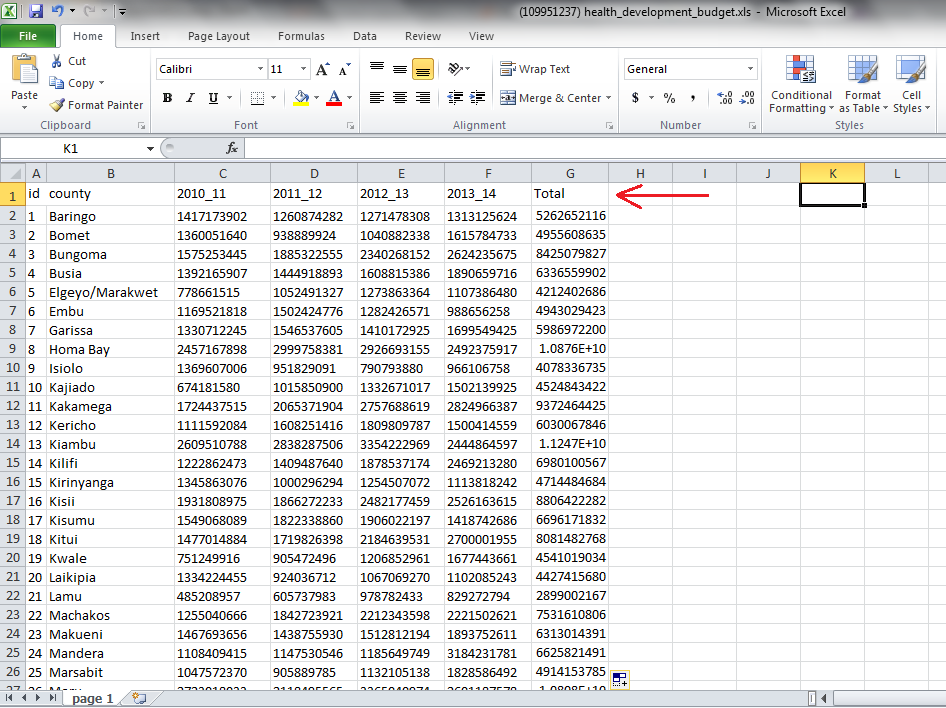Image resolution: width=946 pixels, height=708 pixels.
Task: Open the View ribbon tab
Action: point(481,36)
